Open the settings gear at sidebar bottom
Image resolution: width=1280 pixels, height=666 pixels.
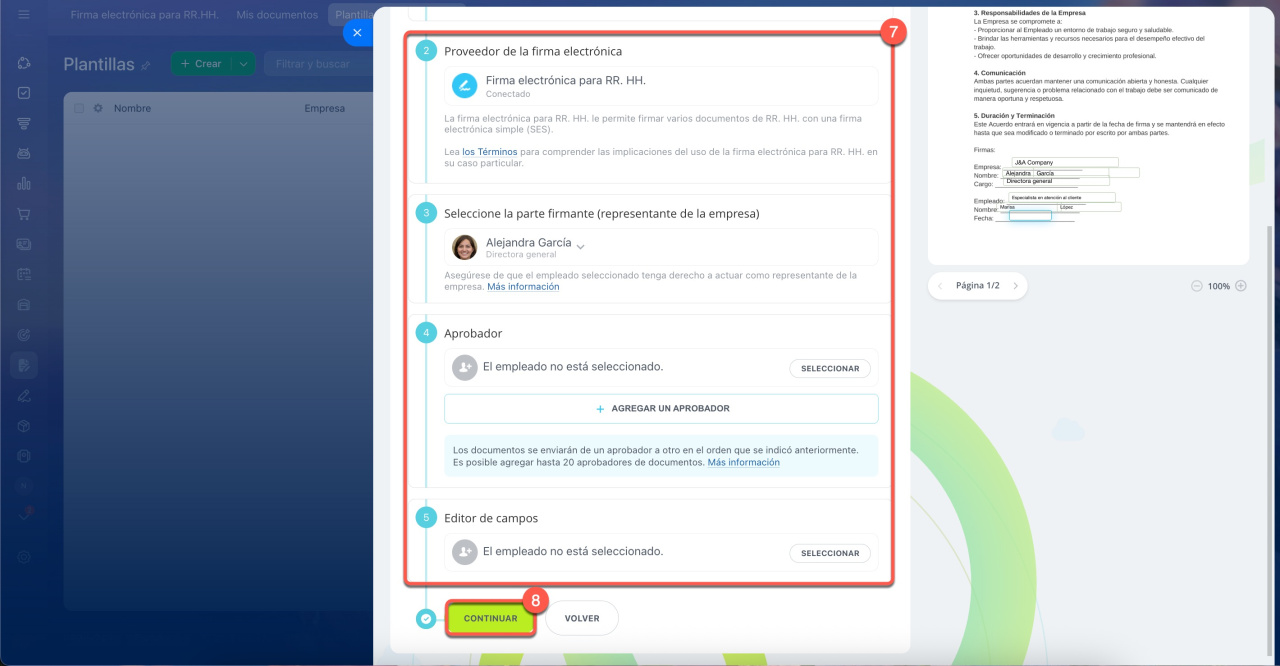pos(24,556)
